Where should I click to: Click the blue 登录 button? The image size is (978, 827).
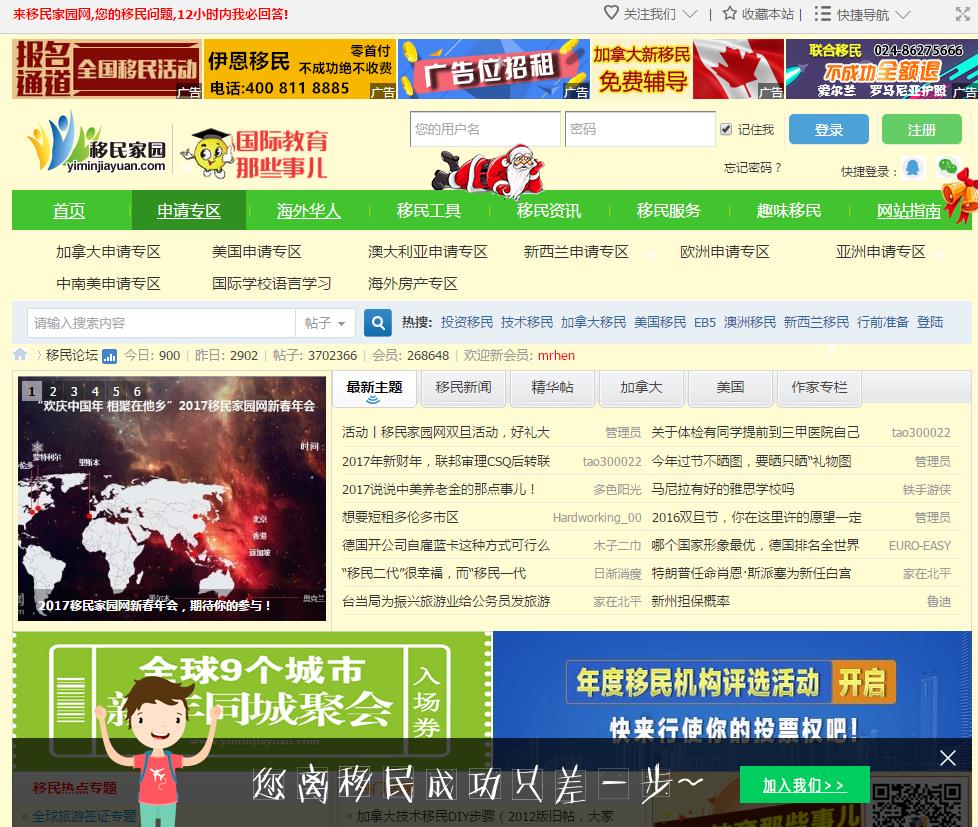(828, 129)
